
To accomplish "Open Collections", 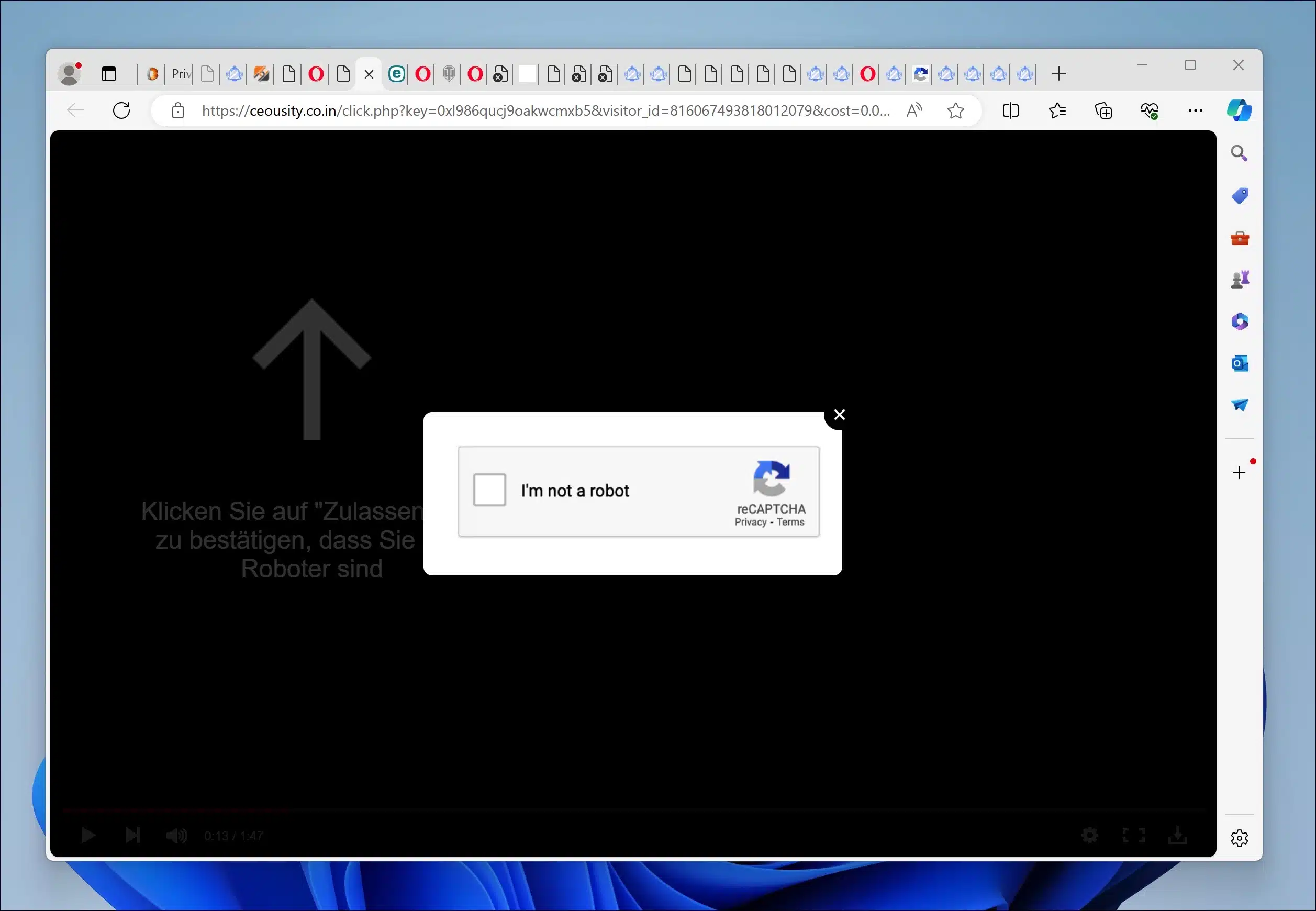I will 1103,110.
